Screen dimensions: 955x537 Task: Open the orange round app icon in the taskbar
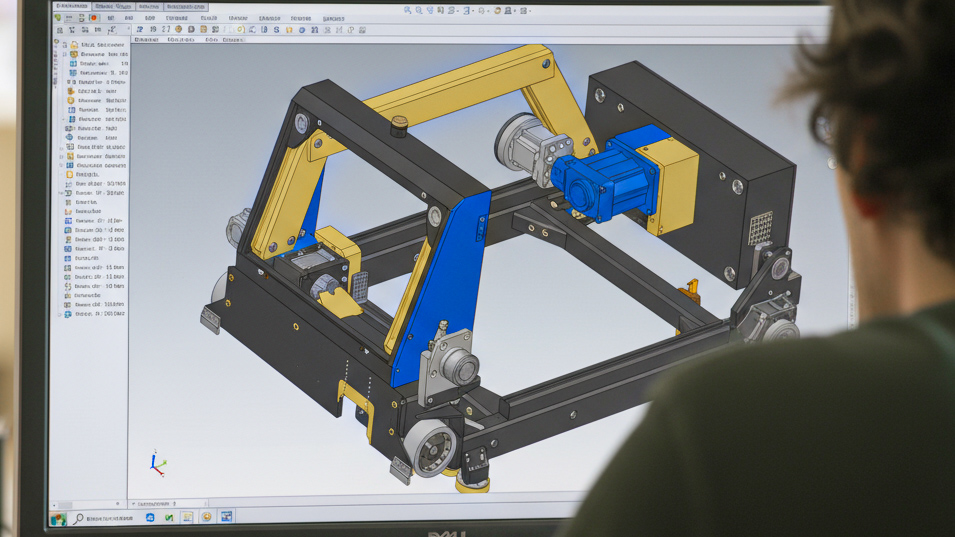(x=206, y=517)
